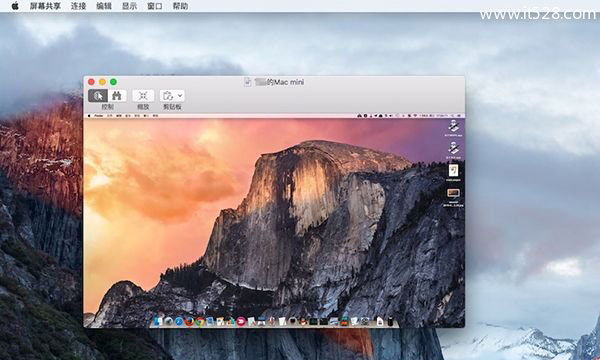
Task: Close the Mac mini screen sharing window
Action: pyautogui.click(x=91, y=82)
